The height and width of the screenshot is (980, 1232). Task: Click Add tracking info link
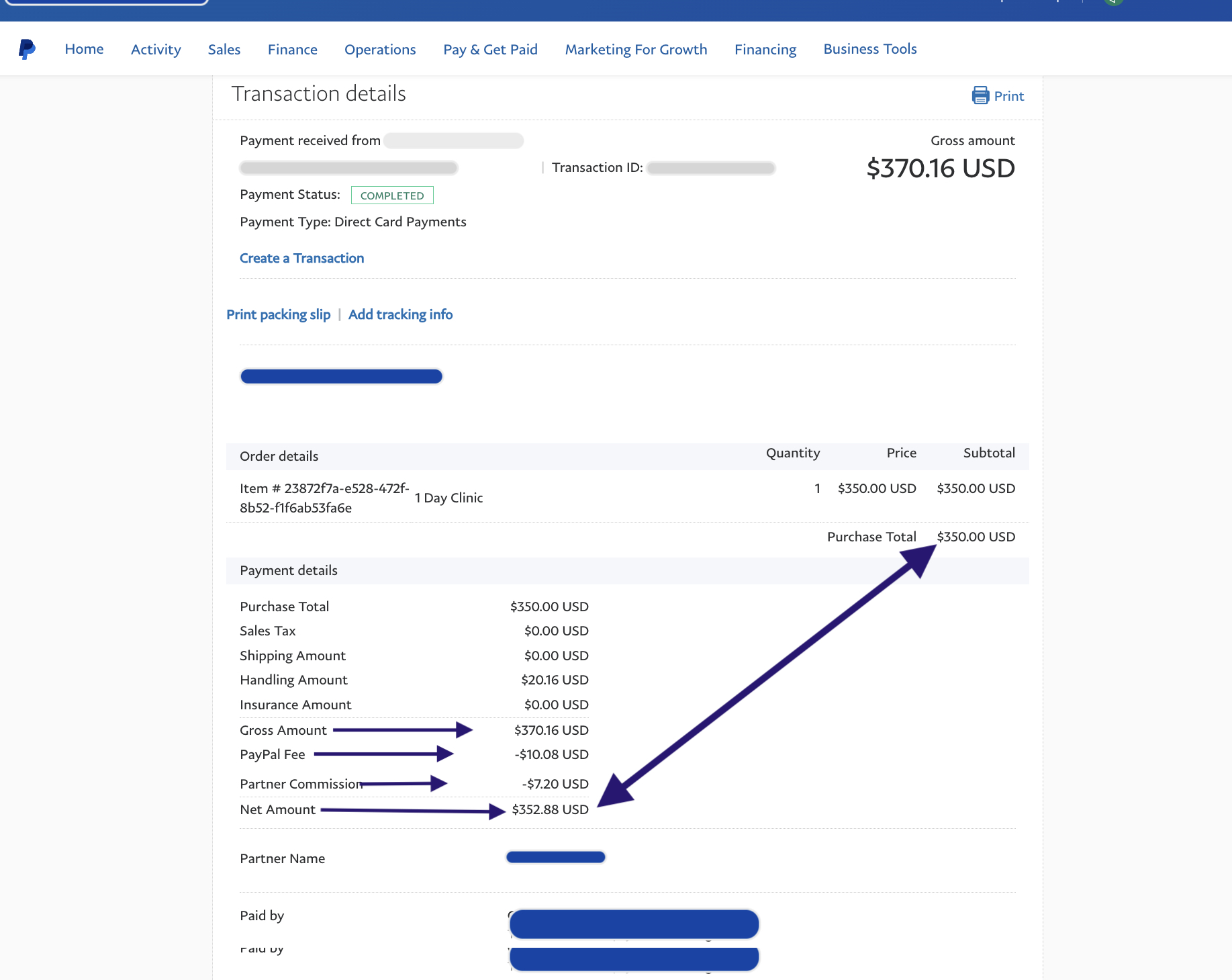coord(400,314)
